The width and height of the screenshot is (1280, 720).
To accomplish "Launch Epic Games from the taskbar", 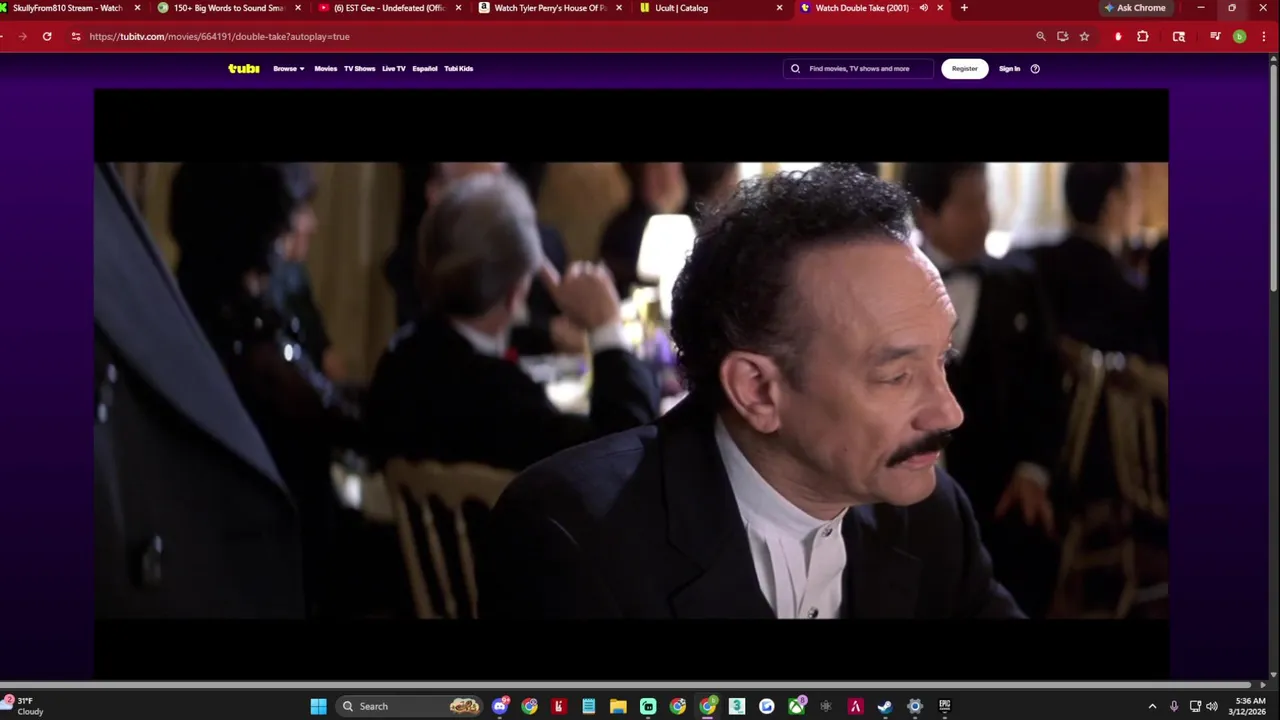I will pyautogui.click(x=944, y=706).
